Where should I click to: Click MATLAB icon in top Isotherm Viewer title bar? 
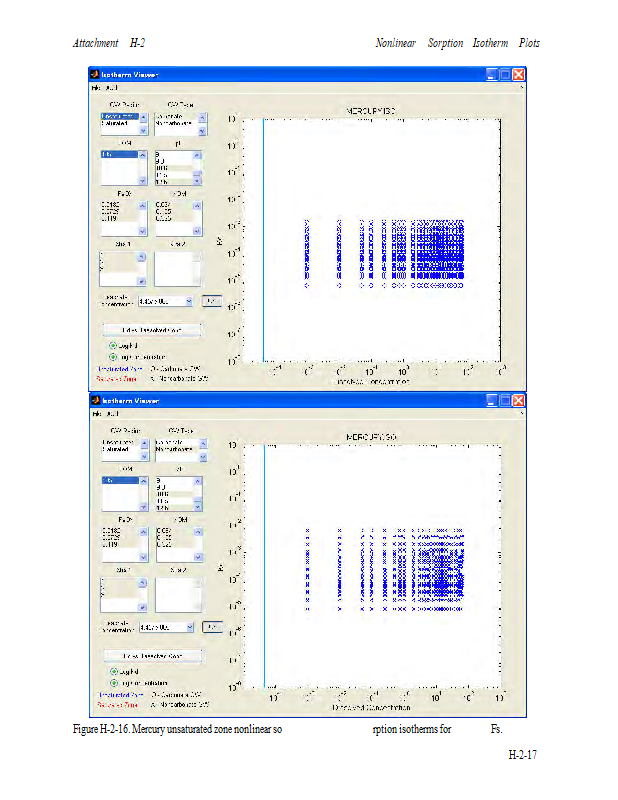click(95, 74)
